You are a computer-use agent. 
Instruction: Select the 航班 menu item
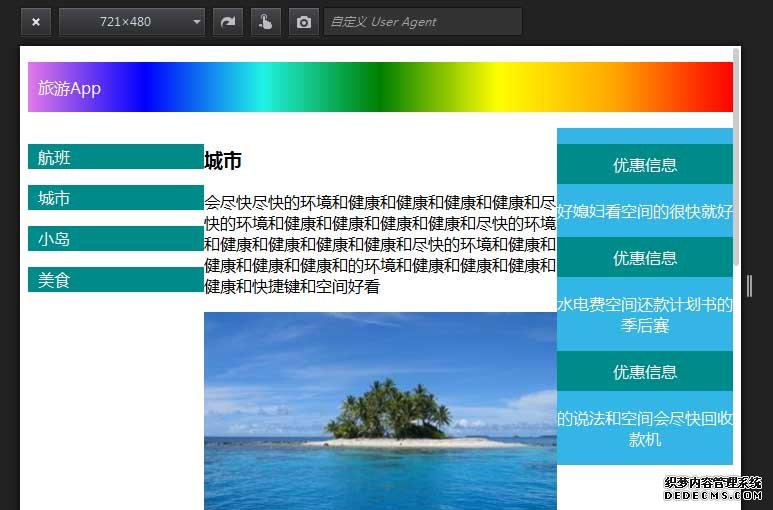pyautogui.click(x=116, y=157)
